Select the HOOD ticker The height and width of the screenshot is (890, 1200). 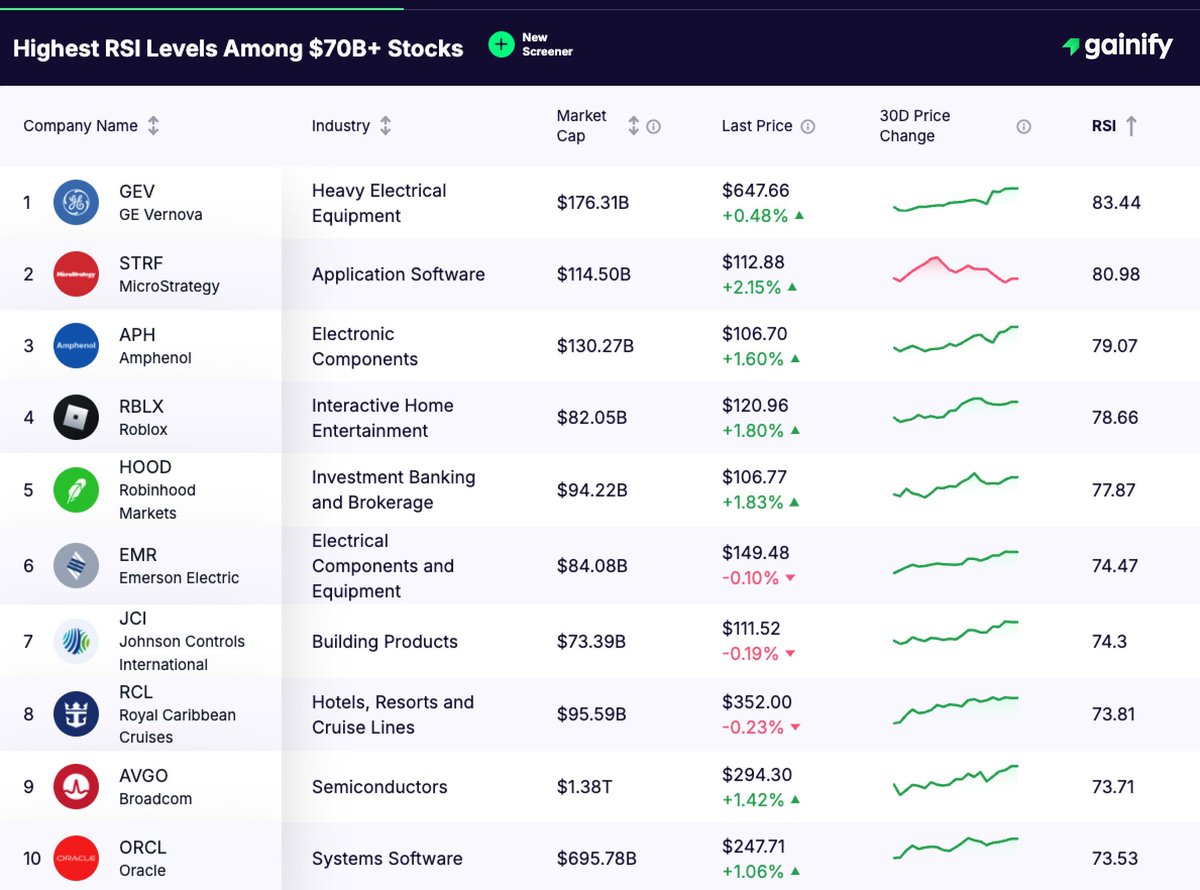tap(145, 467)
